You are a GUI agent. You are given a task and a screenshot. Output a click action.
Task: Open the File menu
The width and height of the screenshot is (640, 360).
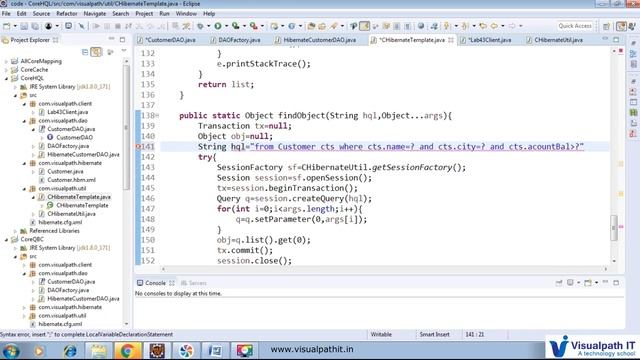click(x=6, y=13)
